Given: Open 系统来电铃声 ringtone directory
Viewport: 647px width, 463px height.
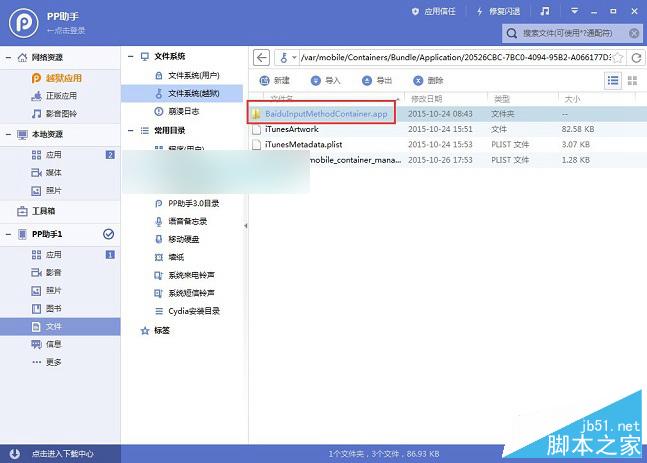Looking at the screenshot, I should click(185, 275).
